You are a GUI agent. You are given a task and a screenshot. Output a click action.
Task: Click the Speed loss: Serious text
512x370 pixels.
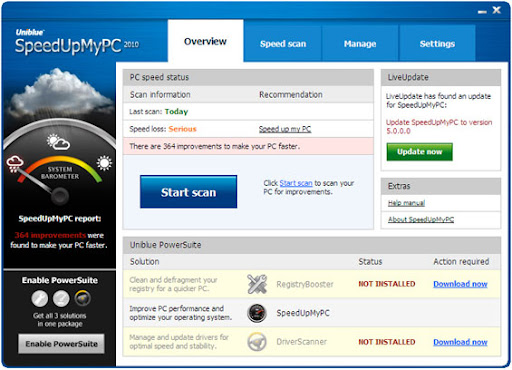pyautogui.click(x=163, y=129)
